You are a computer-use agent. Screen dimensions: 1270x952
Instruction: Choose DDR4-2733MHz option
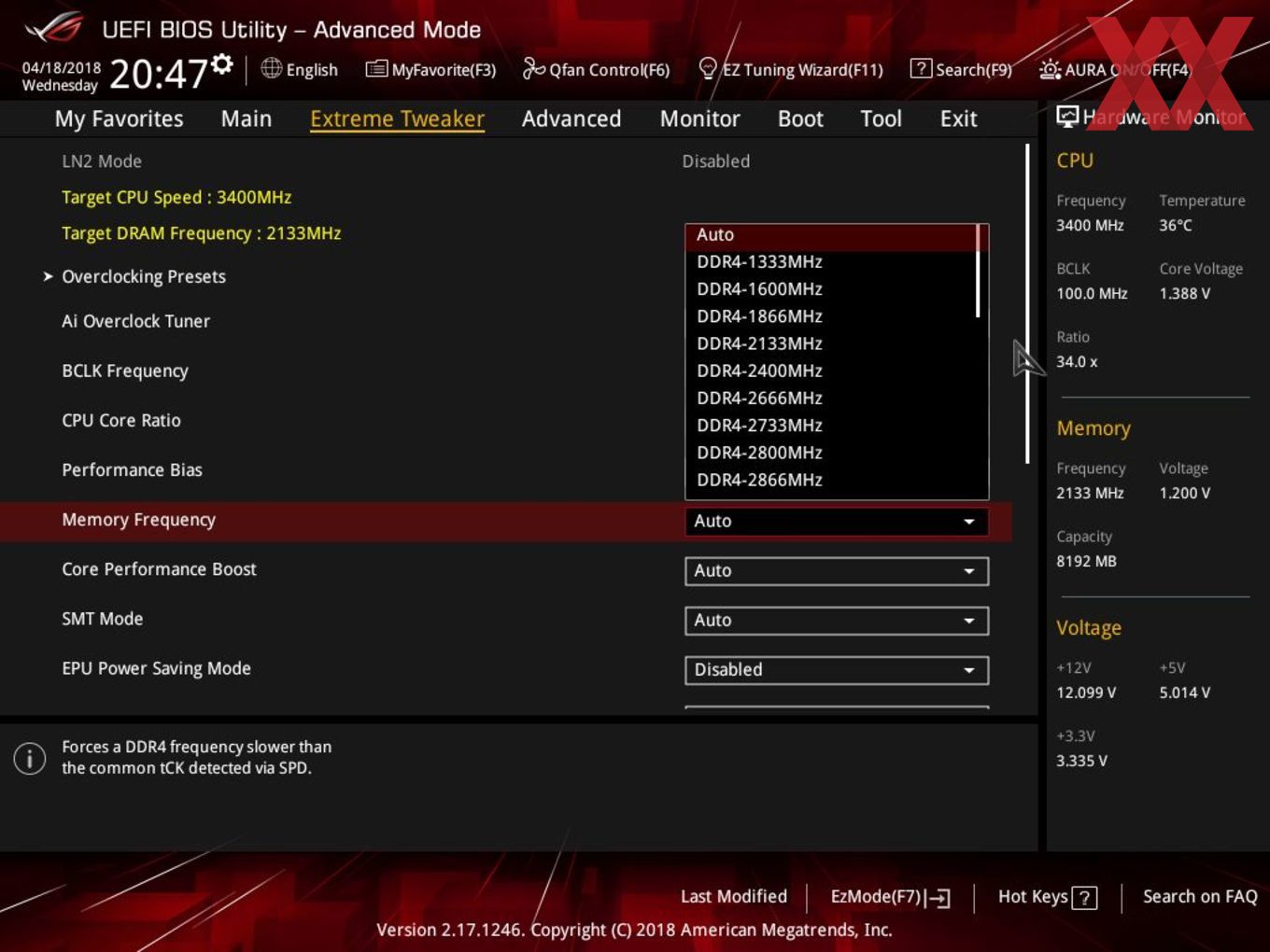coord(830,425)
